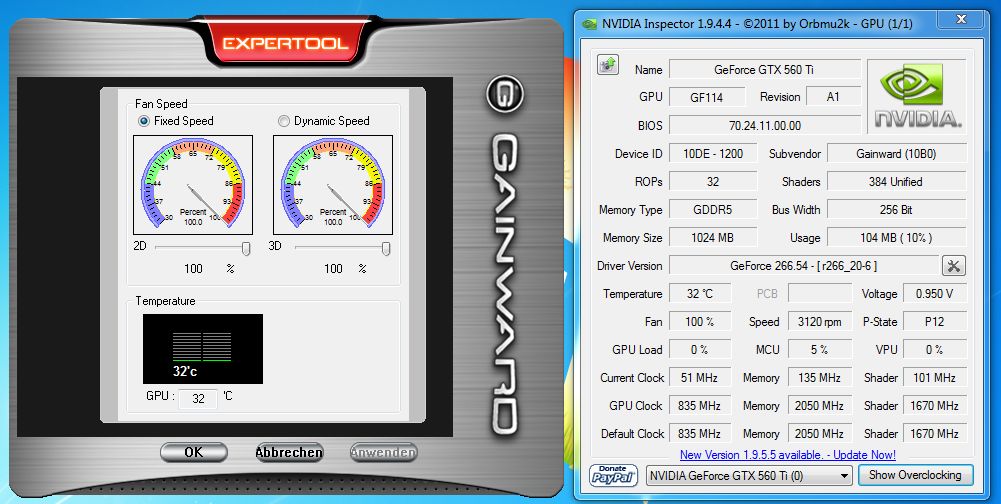The width and height of the screenshot is (1001, 504).
Task: Click the current Memory clock 135 MHz
Action: tap(820, 378)
